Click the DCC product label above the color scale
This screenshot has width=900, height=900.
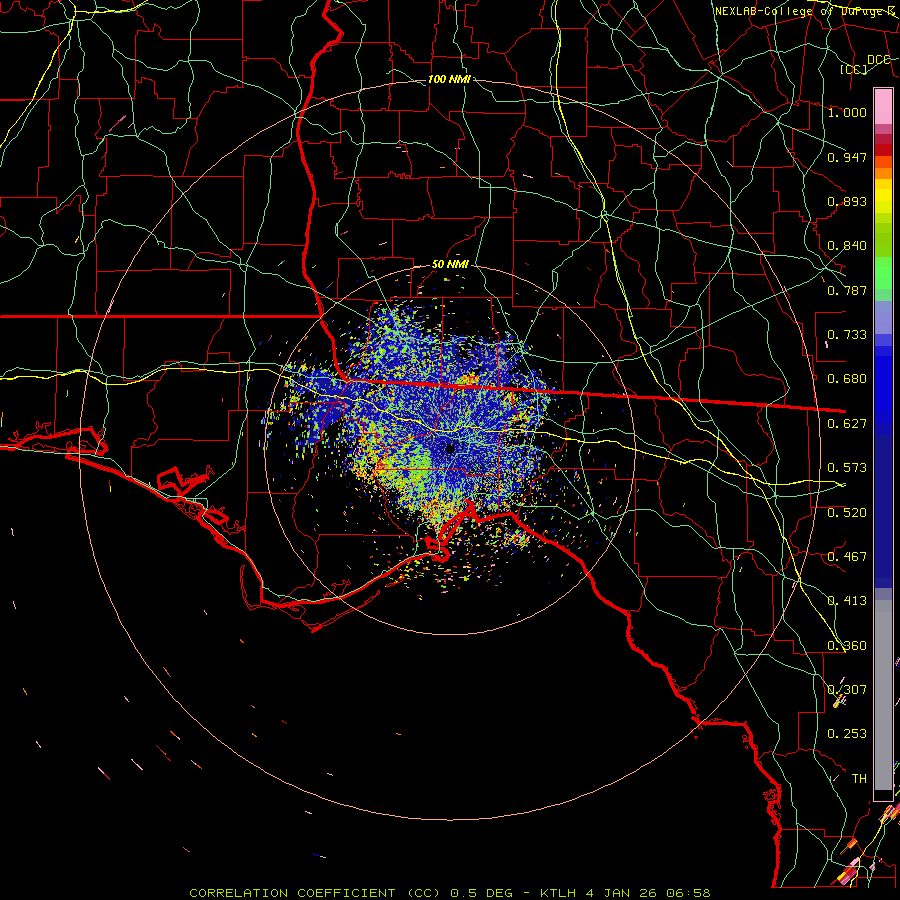click(878, 60)
